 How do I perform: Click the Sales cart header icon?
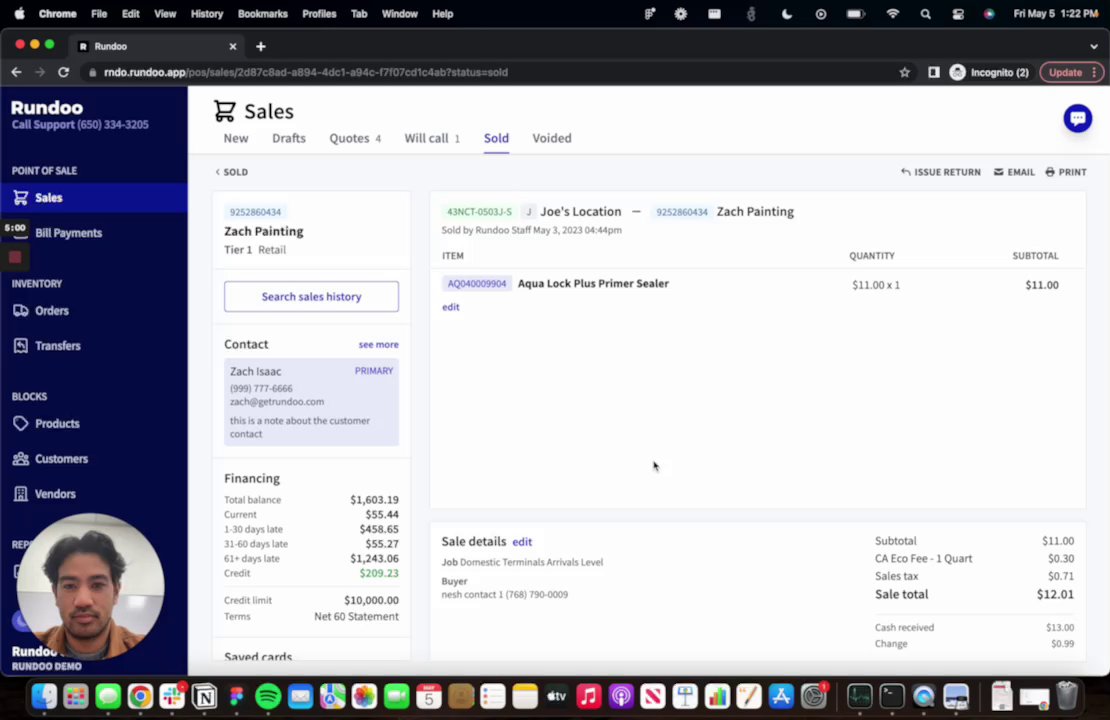(x=224, y=111)
